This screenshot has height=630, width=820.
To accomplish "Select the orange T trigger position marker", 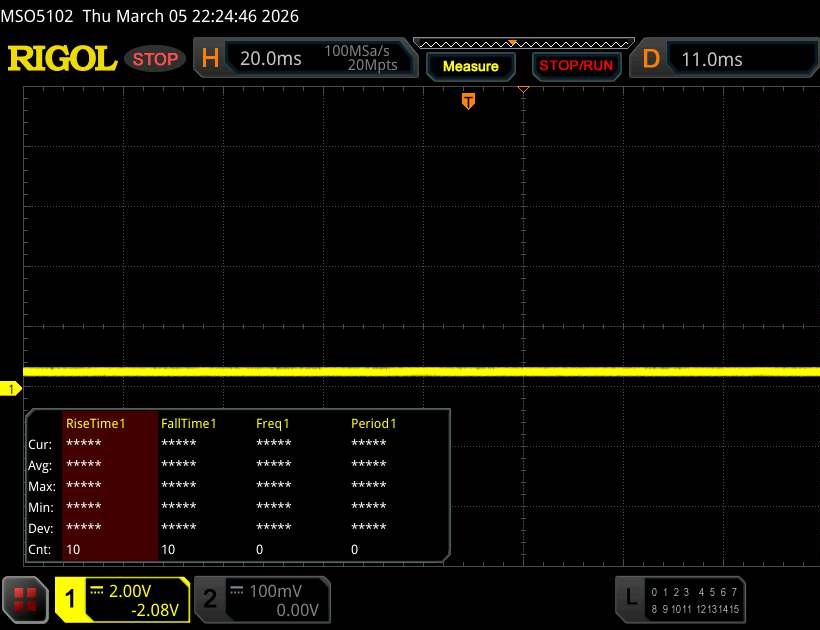I will click(468, 101).
